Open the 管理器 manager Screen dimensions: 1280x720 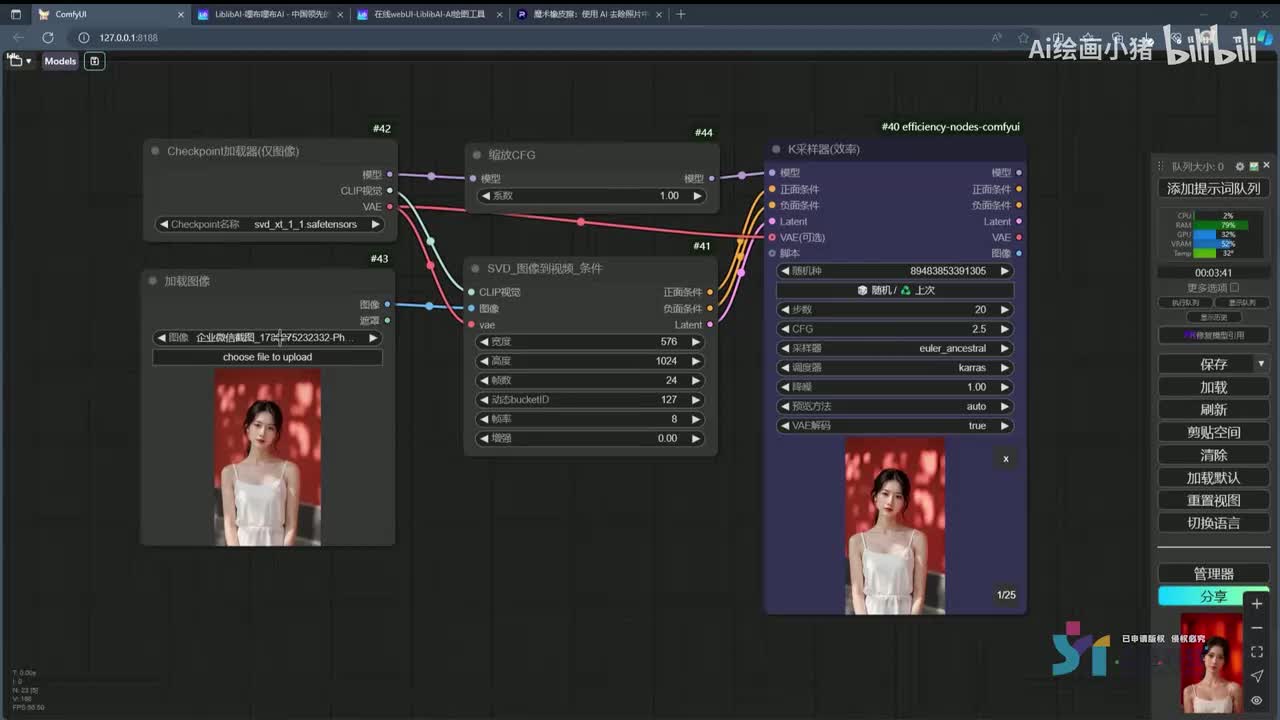(1213, 574)
